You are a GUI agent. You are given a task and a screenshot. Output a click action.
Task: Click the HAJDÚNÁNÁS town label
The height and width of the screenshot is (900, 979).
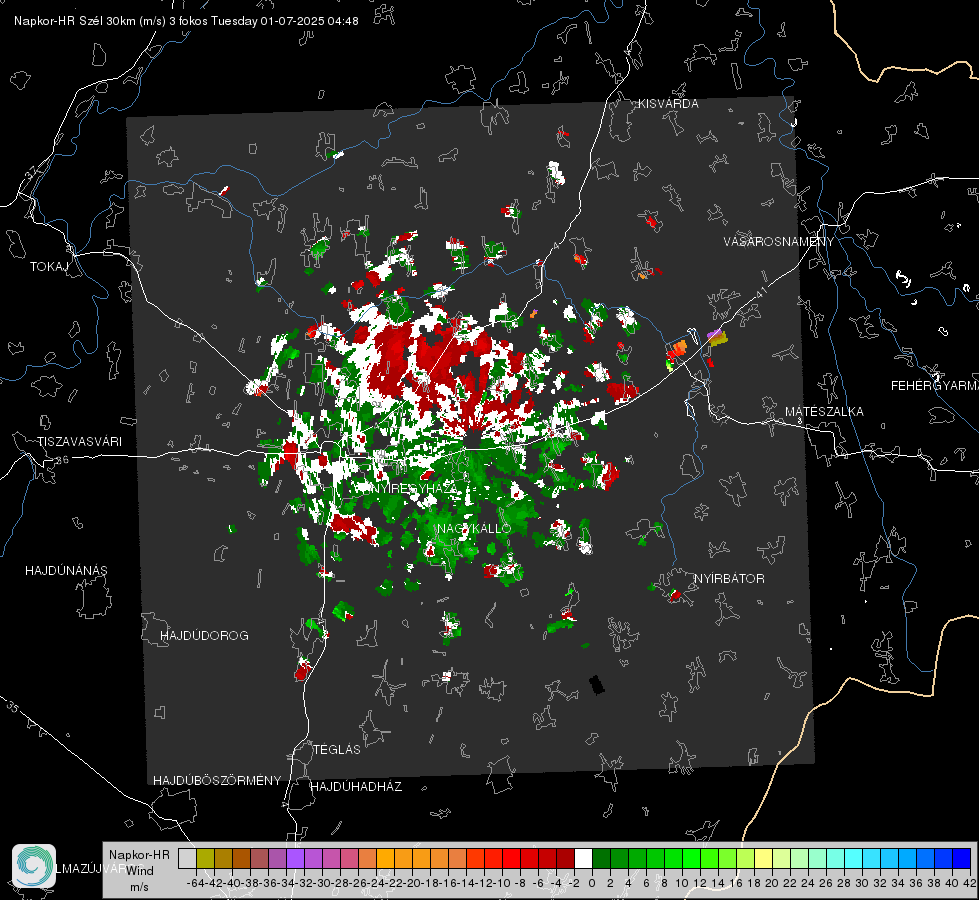66,571
